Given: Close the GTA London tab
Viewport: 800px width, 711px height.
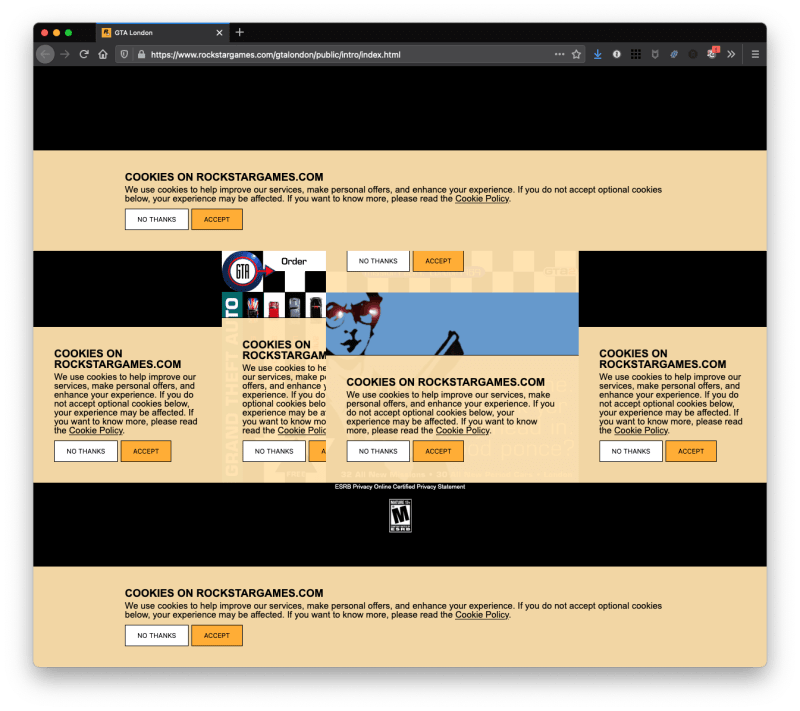Looking at the screenshot, I should (219, 33).
